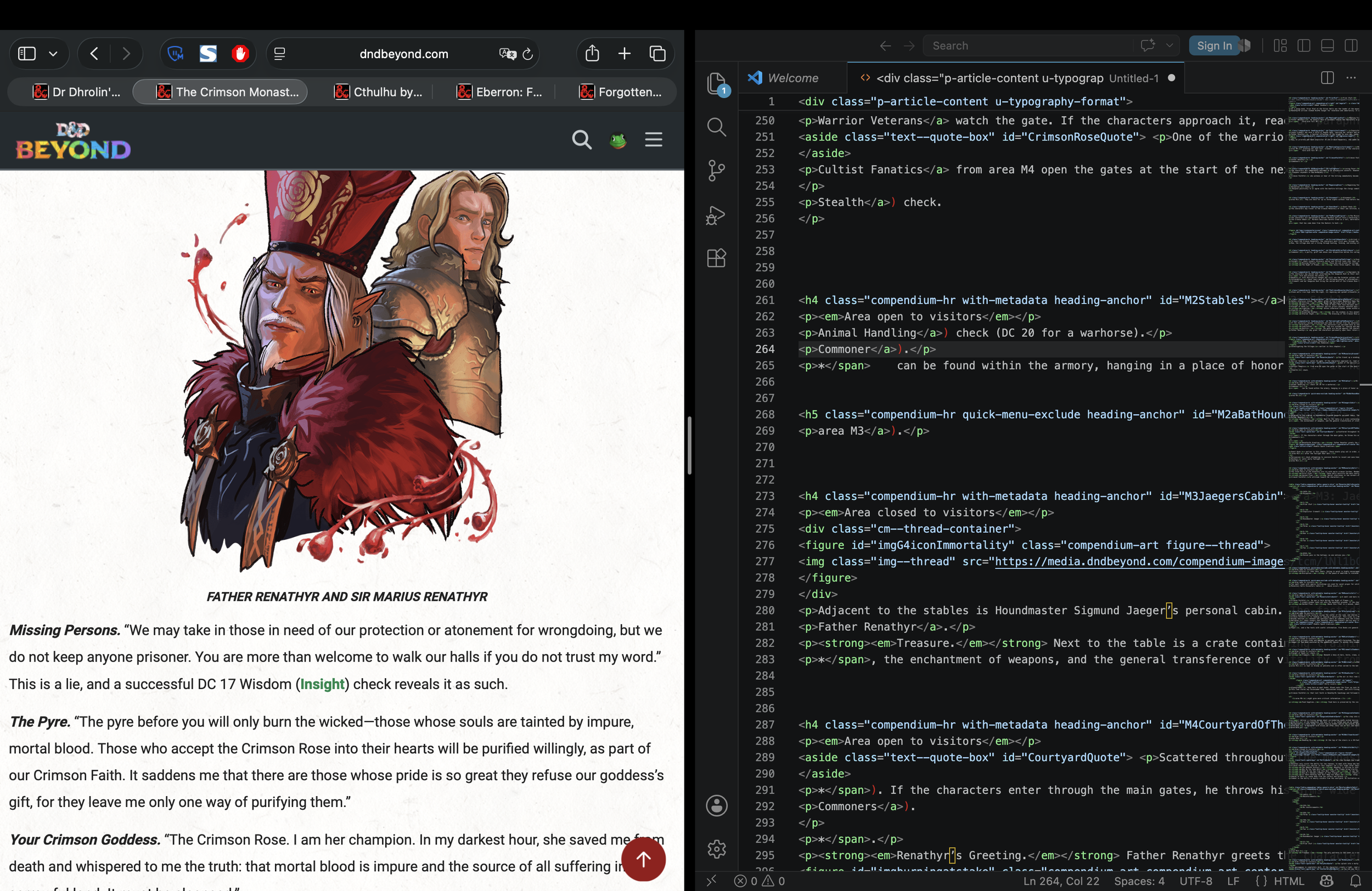Click the red scroll-to-top arrow button

(643, 859)
